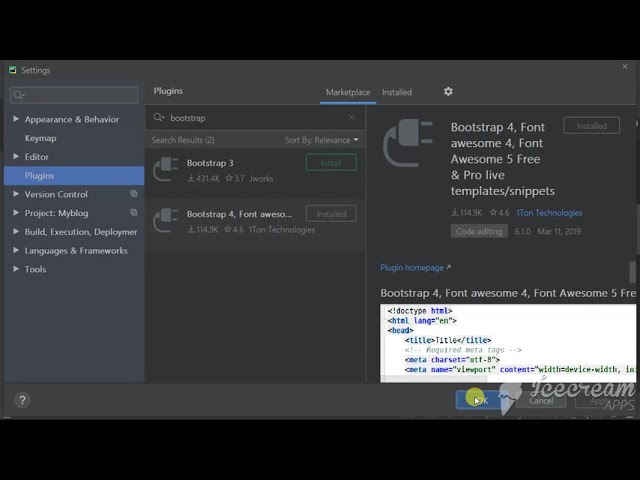Viewport: 640px width, 480px height.
Task: Expand Languages & Frameworks section
Action: [16, 250]
